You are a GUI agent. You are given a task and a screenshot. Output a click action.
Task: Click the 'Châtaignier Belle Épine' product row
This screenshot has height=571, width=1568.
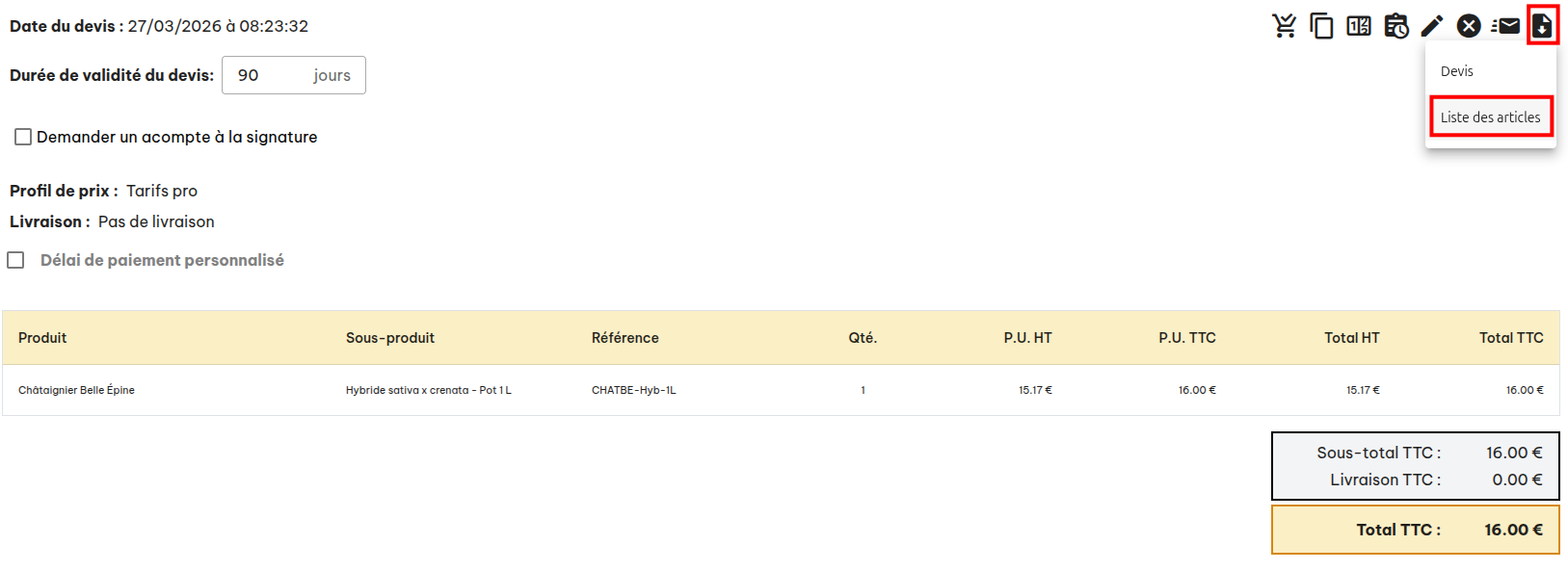[76, 390]
